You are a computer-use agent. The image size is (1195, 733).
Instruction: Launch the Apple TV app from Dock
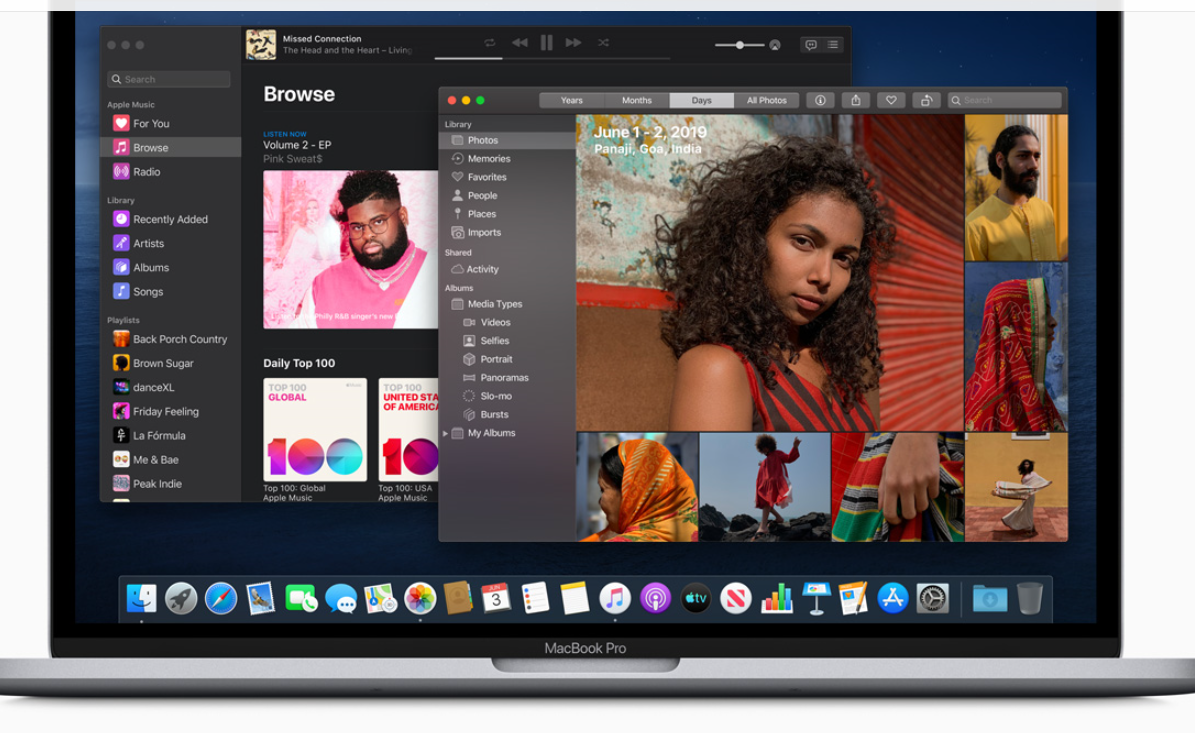pyautogui.click(x=696, y=598)
